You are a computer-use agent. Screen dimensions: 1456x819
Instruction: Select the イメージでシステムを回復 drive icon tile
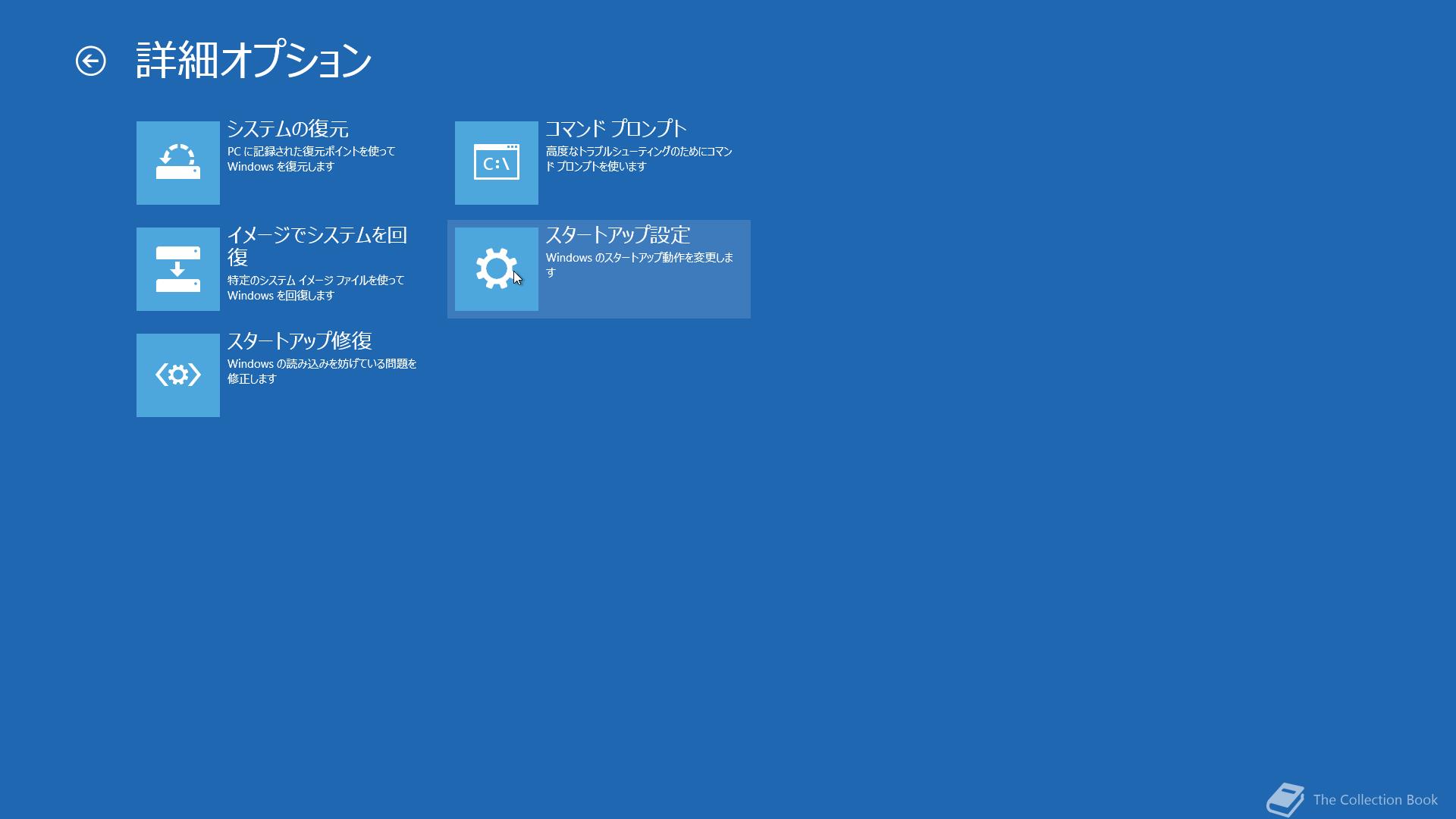click(x=178, y=269)
